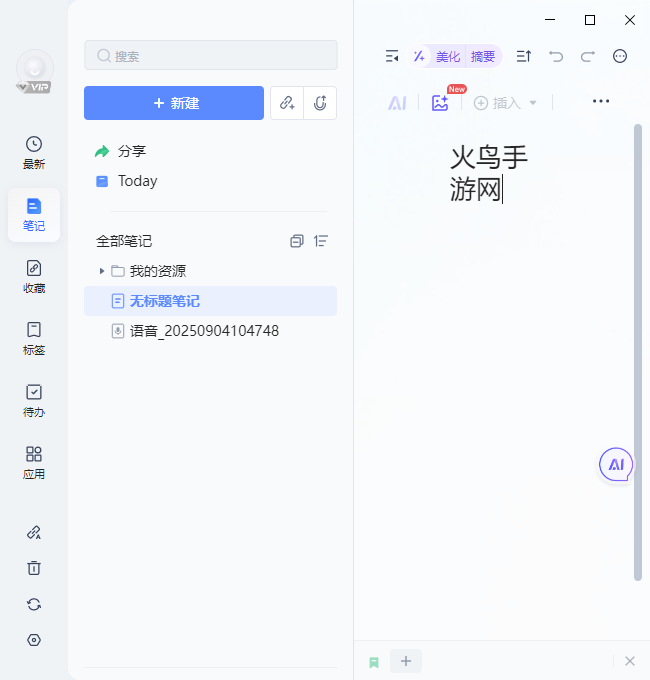Viewport: 650px width, 680px height.
Task: Open the link annotation icon in sidebar
Action: click(34, 532)
